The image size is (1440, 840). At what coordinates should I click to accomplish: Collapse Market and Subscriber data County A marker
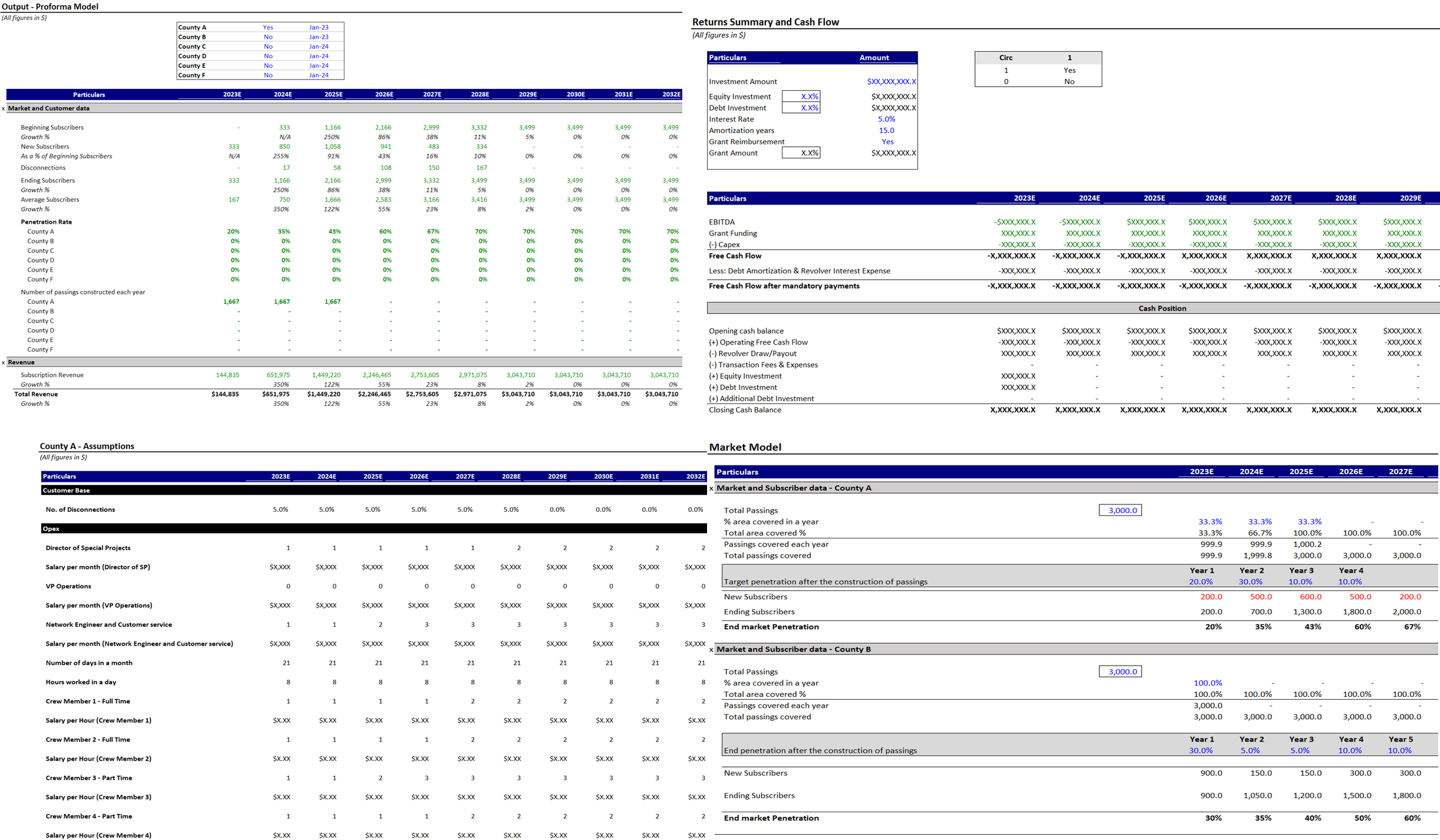[711, 489]
